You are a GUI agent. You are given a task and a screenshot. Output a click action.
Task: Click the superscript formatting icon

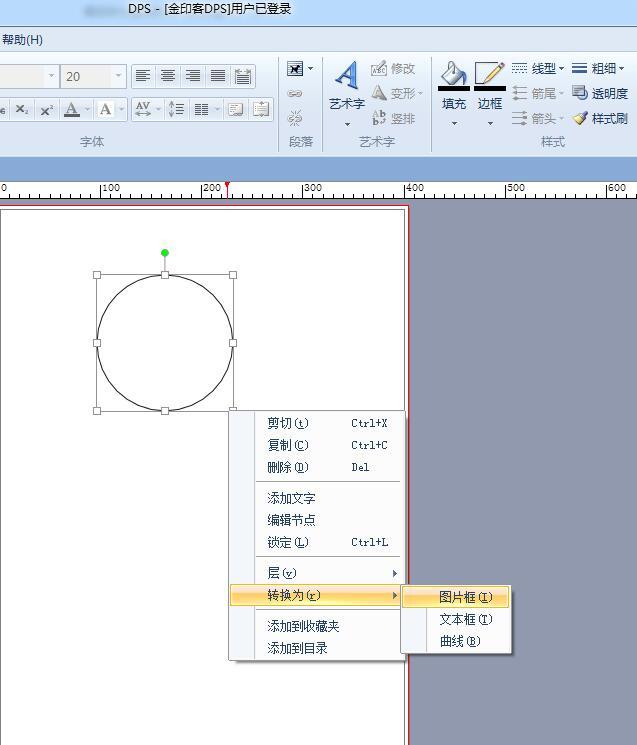[x=46, y=110]
